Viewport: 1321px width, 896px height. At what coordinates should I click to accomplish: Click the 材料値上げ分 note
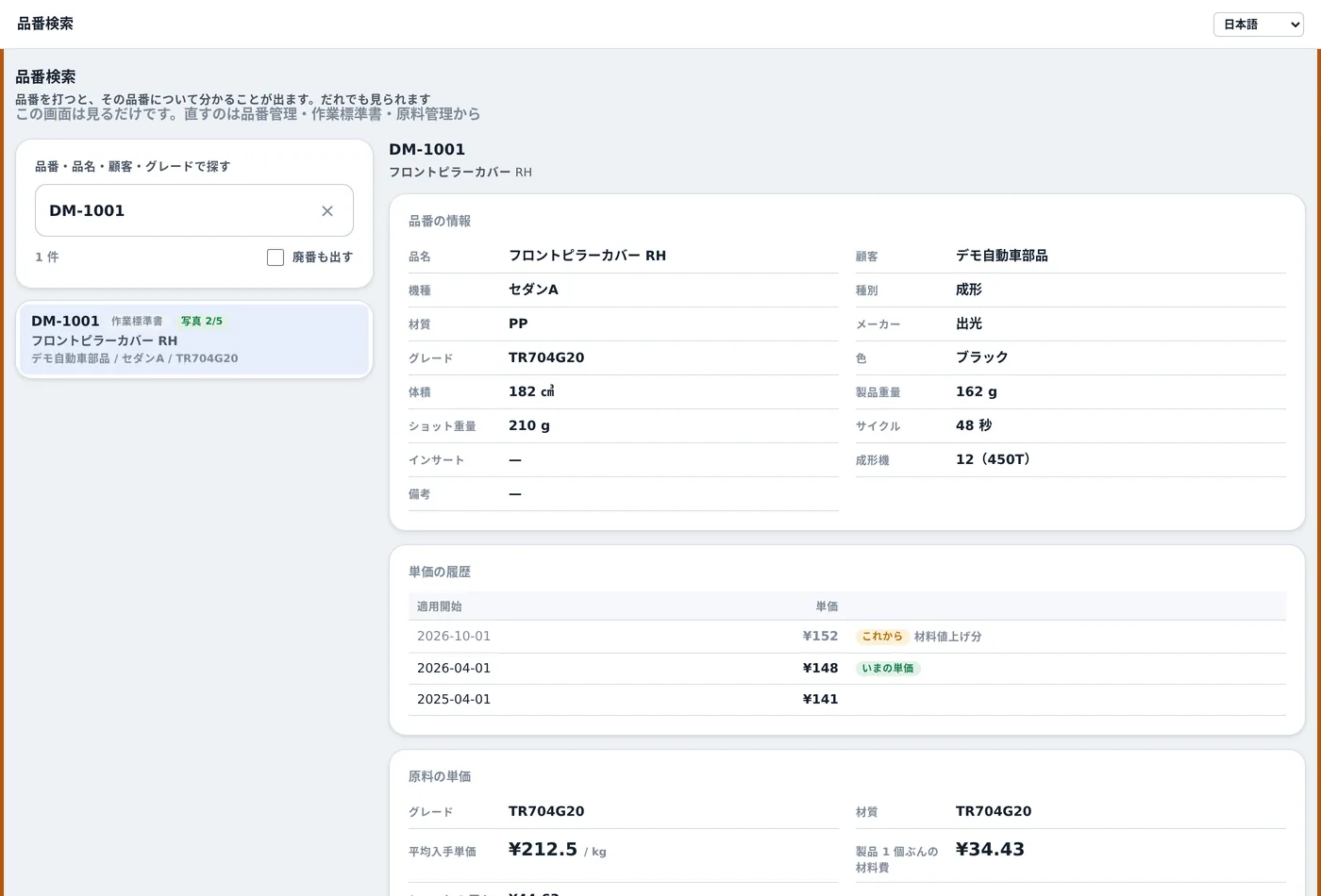click(x=948, y=637)
